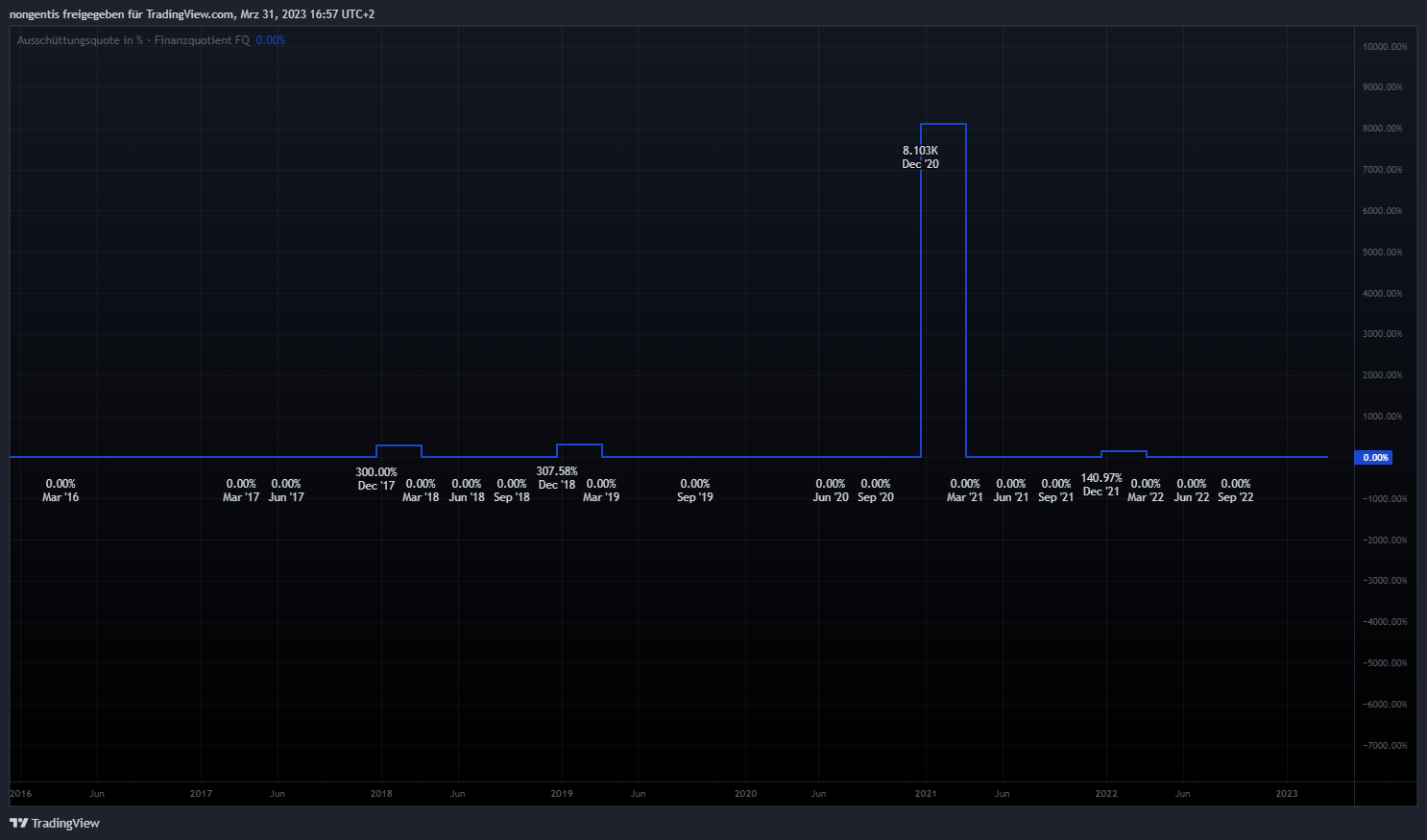Click the 8.103K Dec '20 data label
This screenshot has width=1427, height=840.
point(920,157)
